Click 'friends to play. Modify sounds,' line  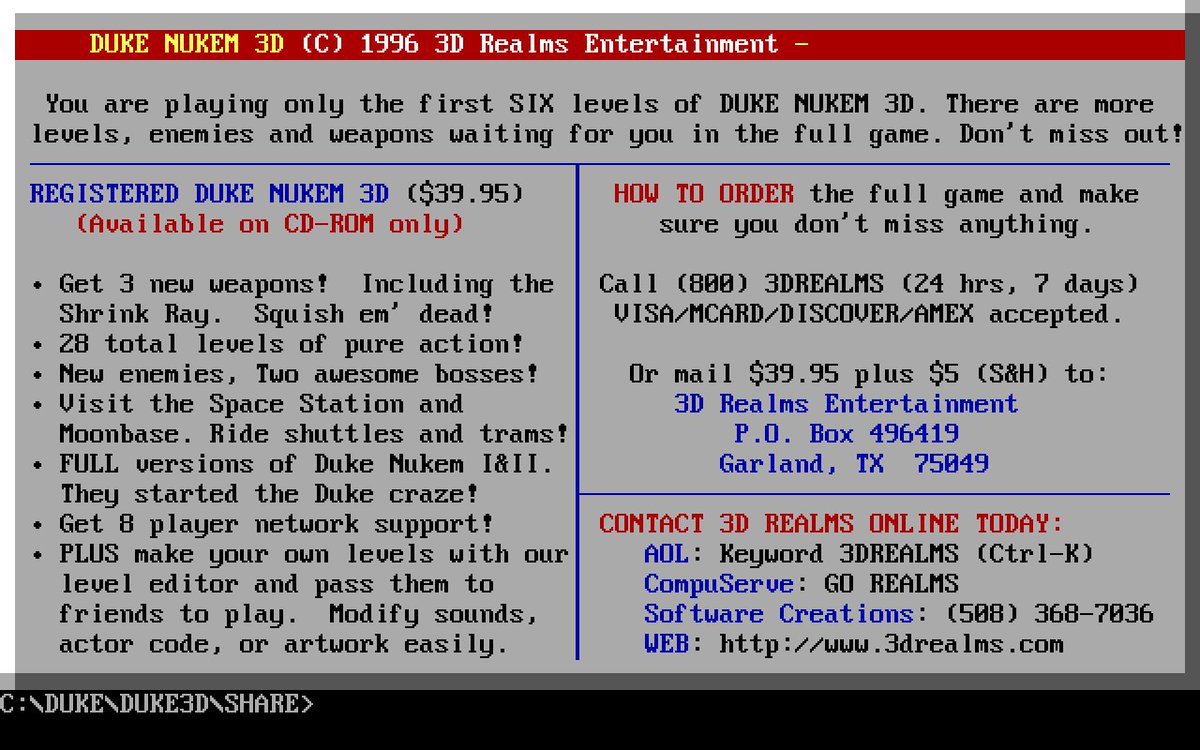[299, 614]
